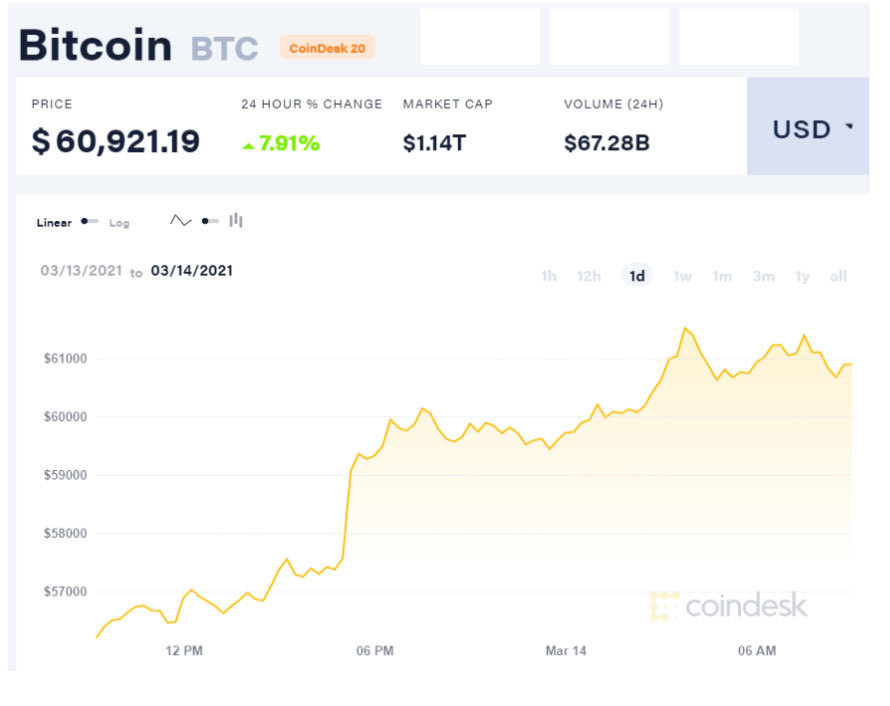This screenshot has width=890, height=706.
Task: Toggle the Linear/Log scale switch
Action: [x=90, y=221]
